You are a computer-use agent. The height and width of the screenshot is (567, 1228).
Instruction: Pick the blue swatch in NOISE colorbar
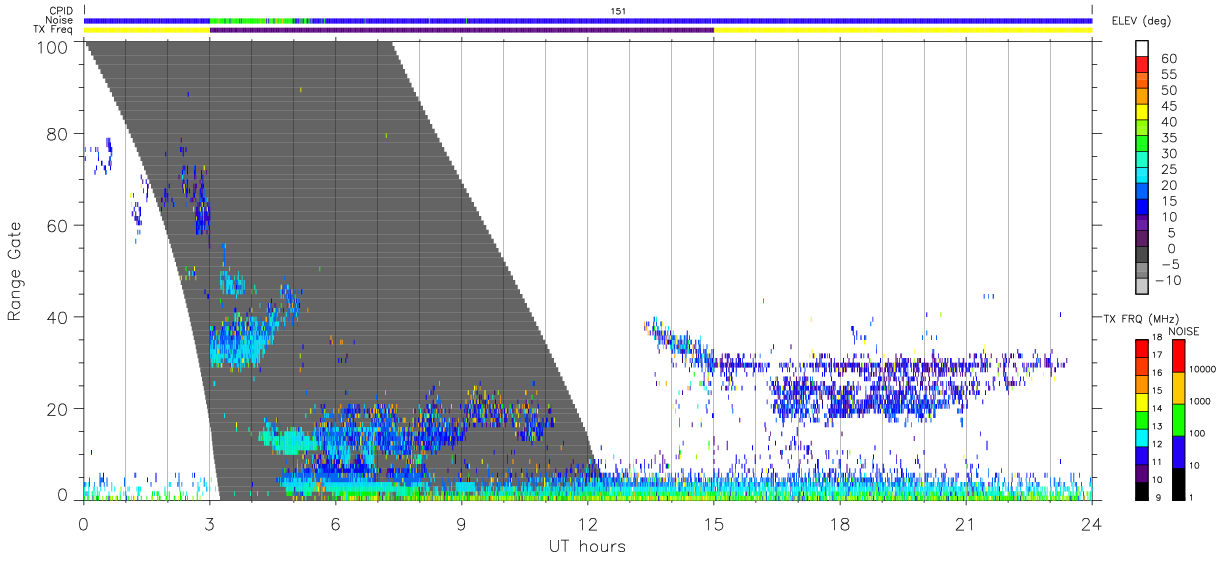[x=1177, y=451]
